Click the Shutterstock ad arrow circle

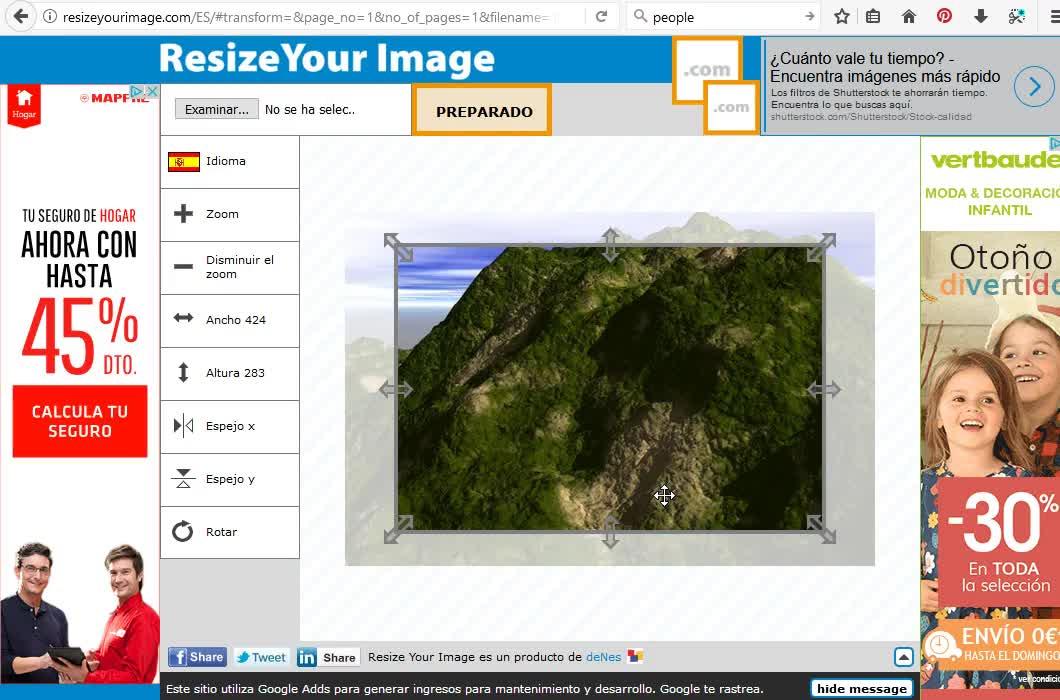[1034, 87]
